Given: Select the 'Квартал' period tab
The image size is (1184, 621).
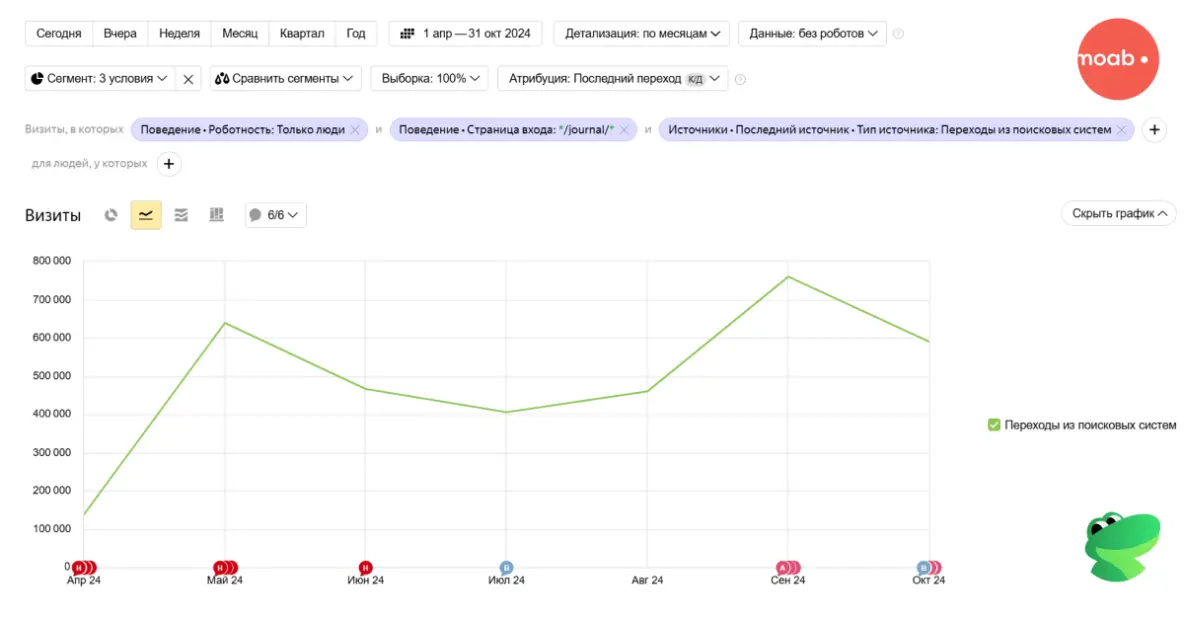Looking at the screenshot, I should (x=302, y=33).
